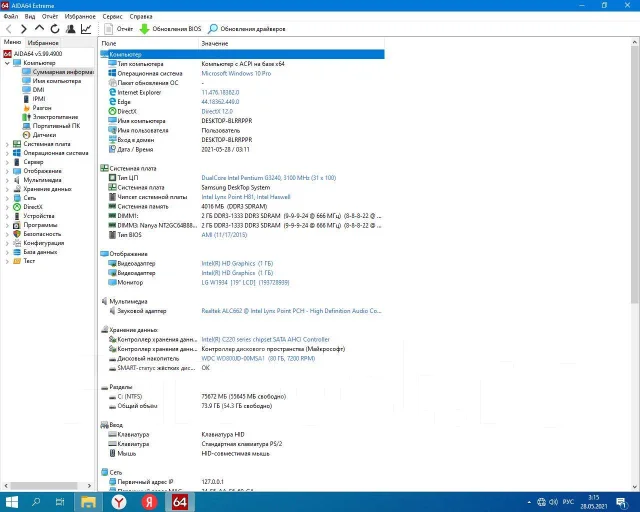Click the up-level arrow toolbar icon
The height and width of the screenshot is (512, 640).
(x=39, y=29)
